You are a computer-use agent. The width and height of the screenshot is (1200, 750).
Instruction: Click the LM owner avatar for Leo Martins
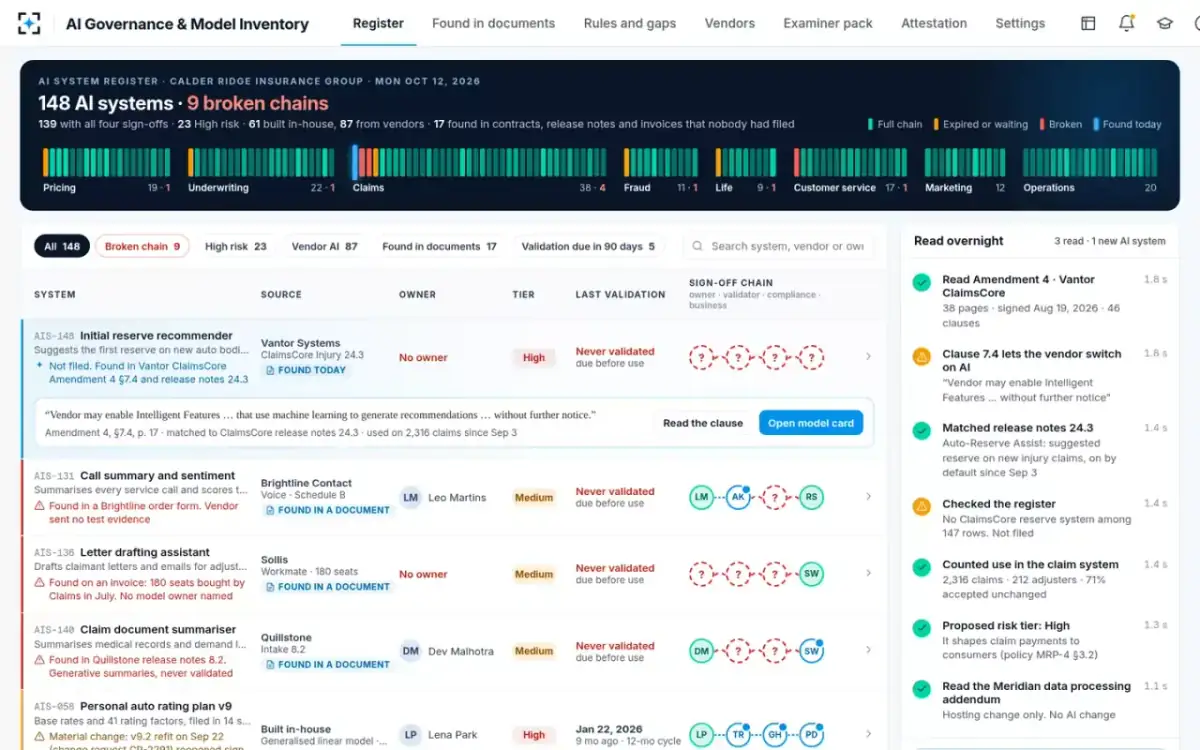410,497
